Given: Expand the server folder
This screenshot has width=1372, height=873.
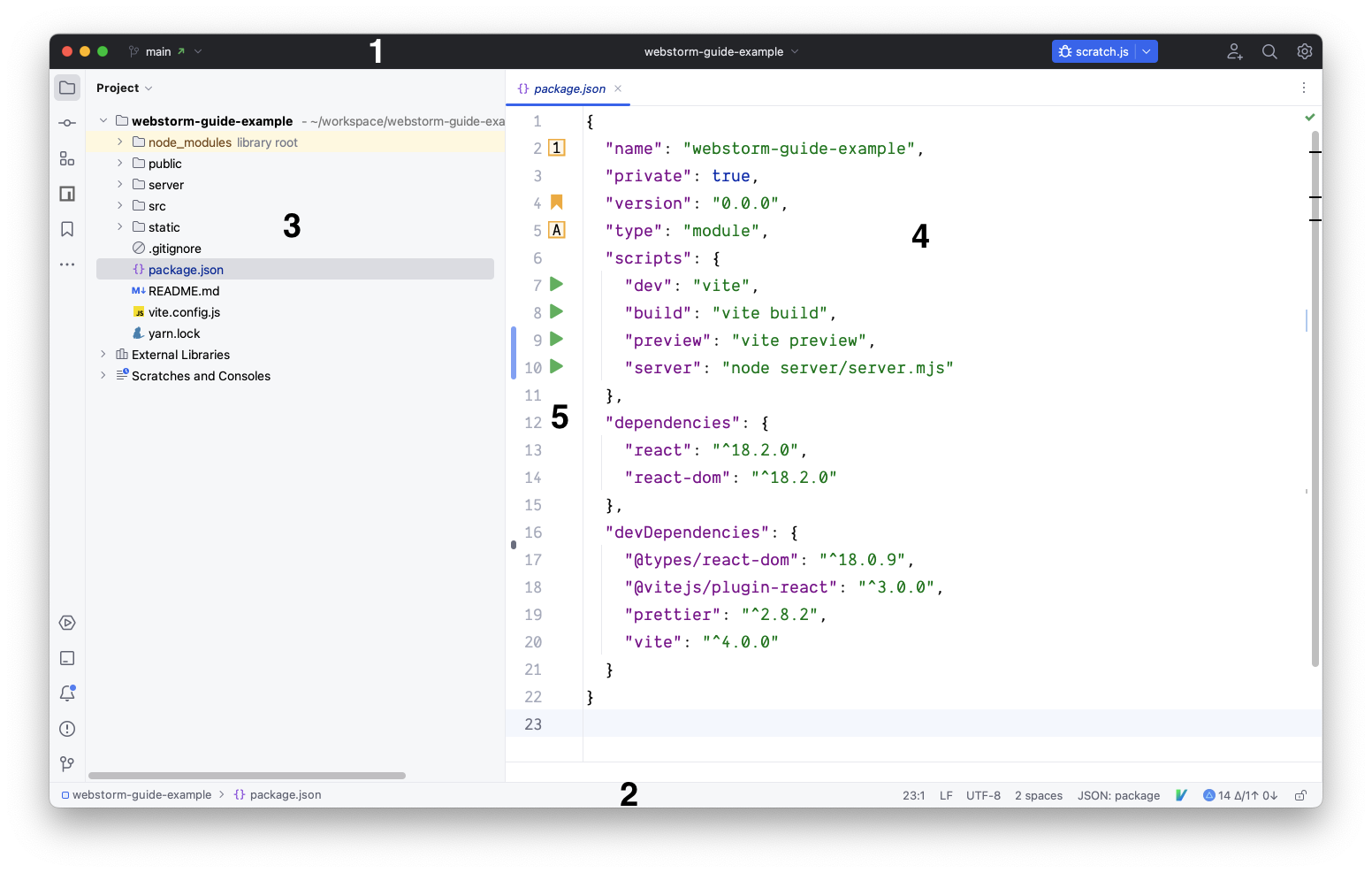Looking at the screenshot, I should tap(120, 184).
